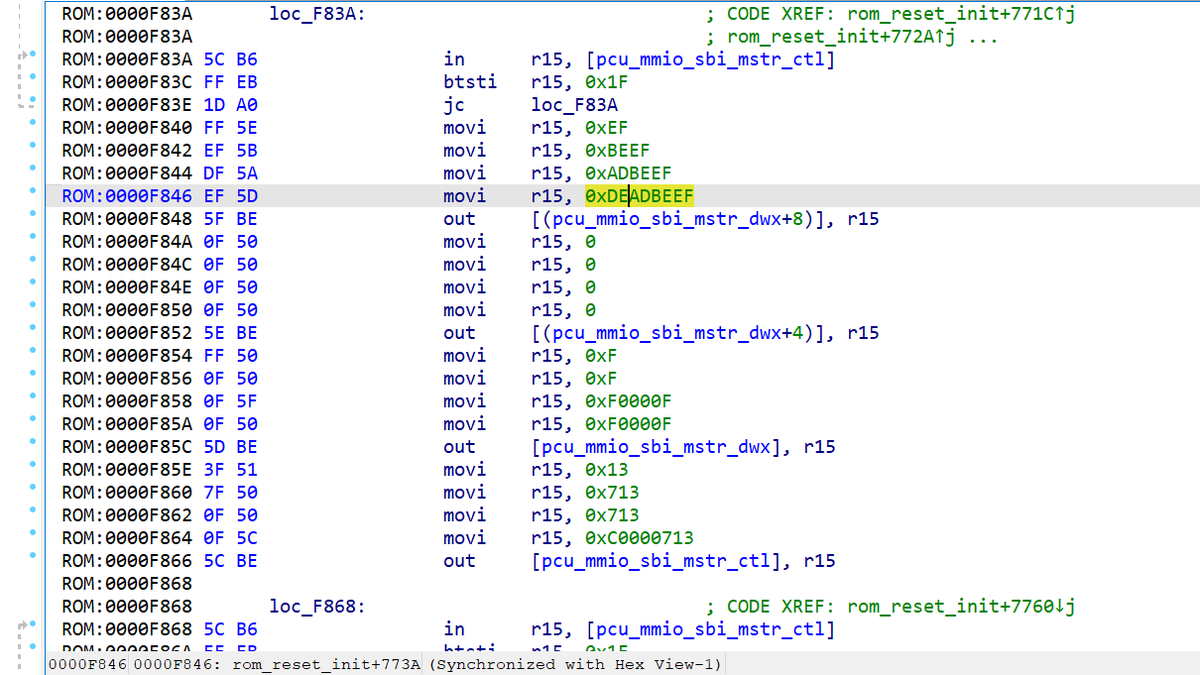Click pcu_mmio_sbi_mstr_dwx+8 operand in out instruction
This screenshot has width=1200, height=675.
coord(684,219)
